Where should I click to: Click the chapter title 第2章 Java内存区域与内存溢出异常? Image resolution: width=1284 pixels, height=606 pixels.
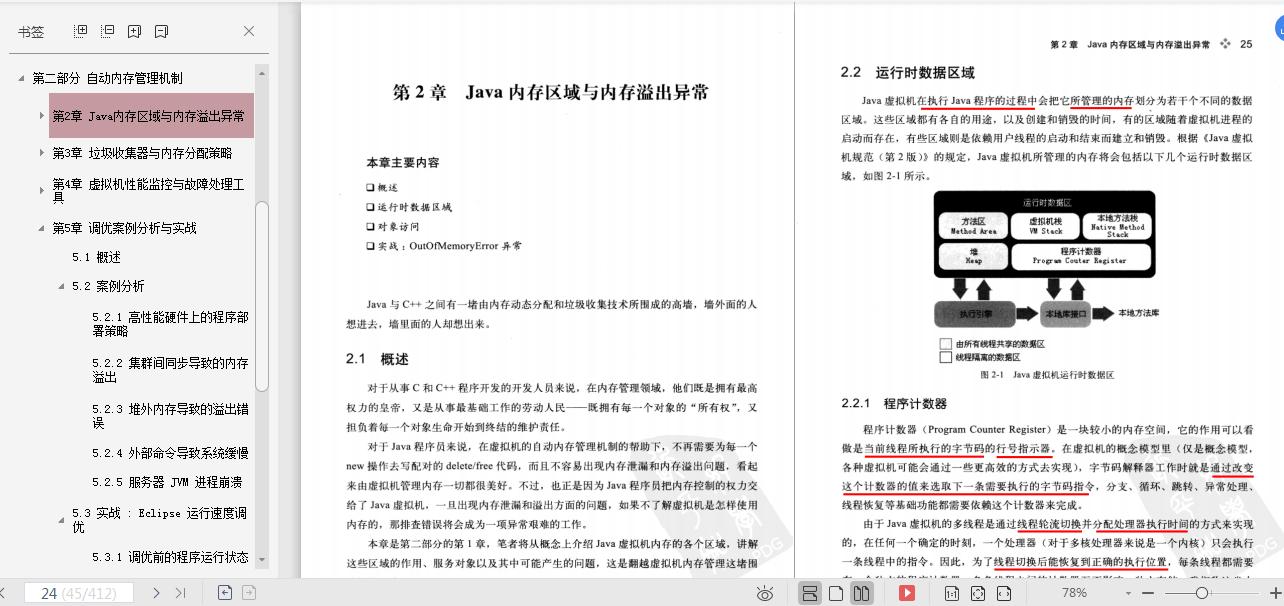(551, 92)
